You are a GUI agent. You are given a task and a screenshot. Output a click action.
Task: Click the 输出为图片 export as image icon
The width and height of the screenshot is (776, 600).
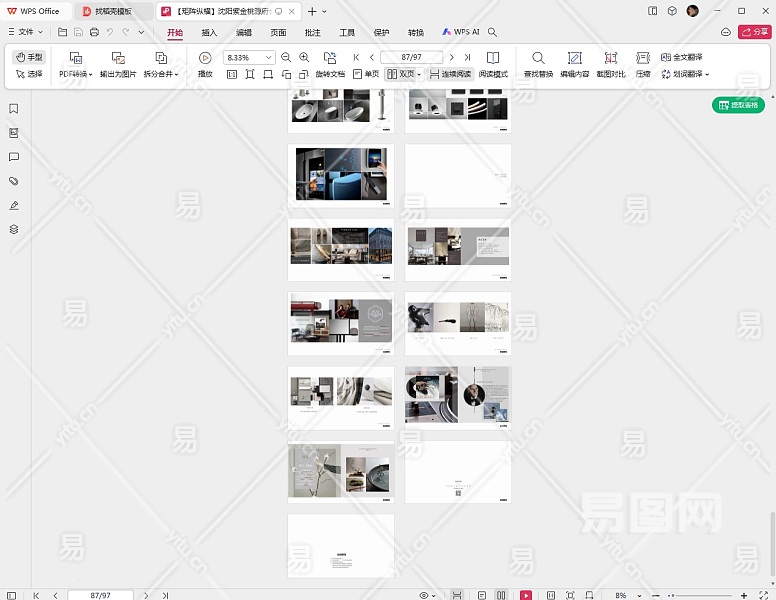(x=118, y=58)
